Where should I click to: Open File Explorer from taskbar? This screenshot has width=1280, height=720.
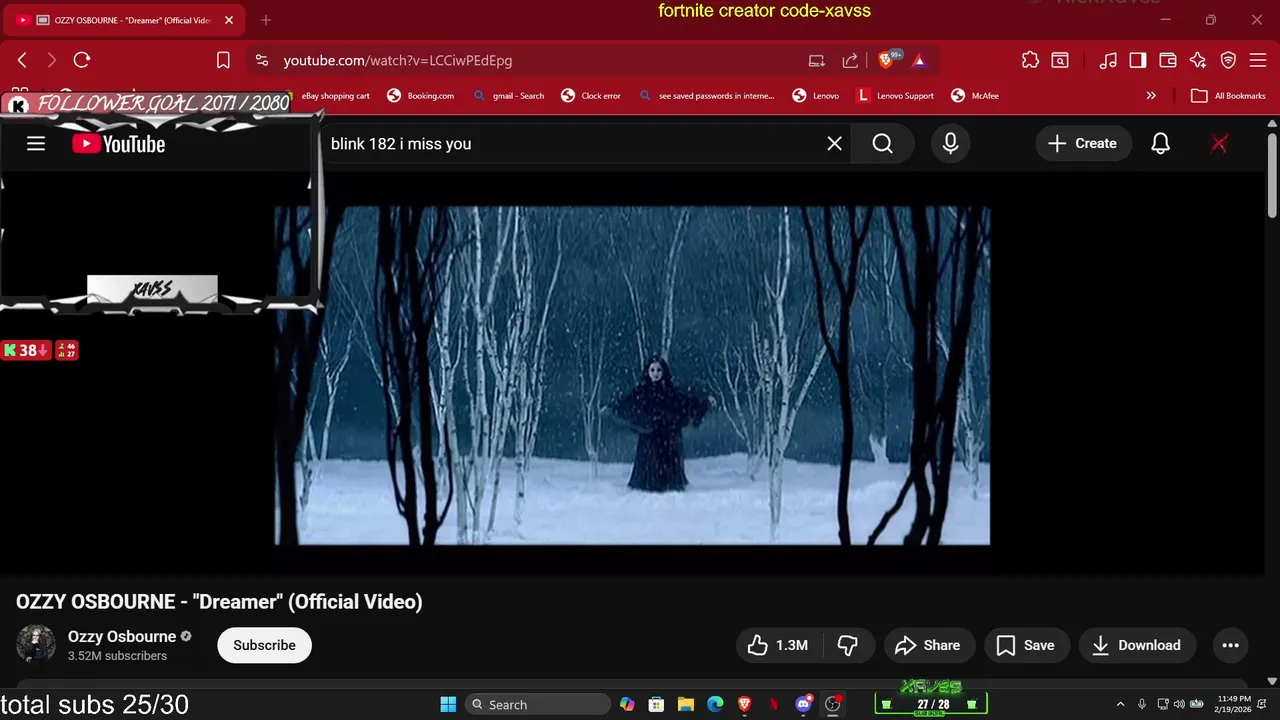tap(686, 704)
